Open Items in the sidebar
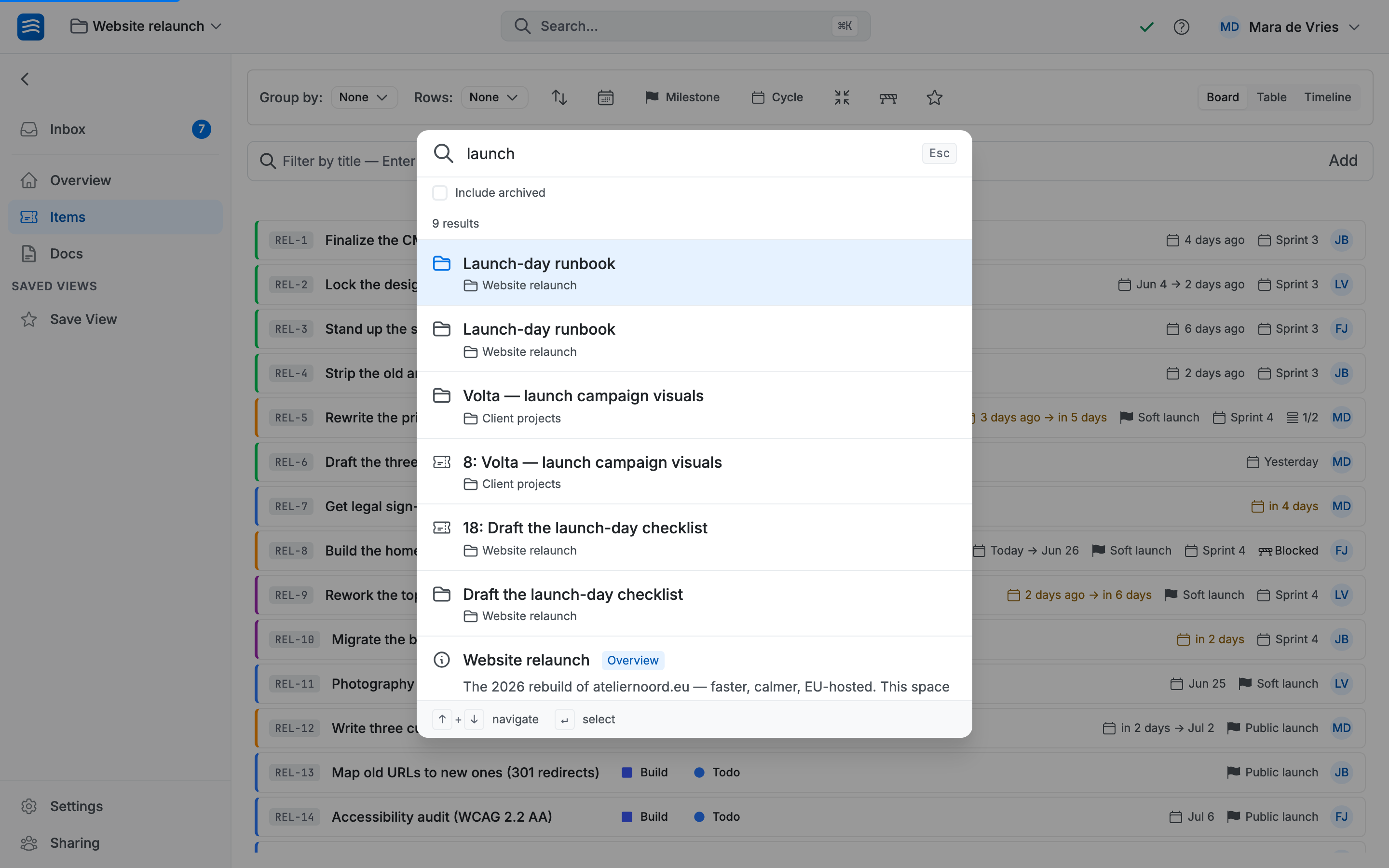Viewport: 1389px width, 868px height. tap(115, 217)
